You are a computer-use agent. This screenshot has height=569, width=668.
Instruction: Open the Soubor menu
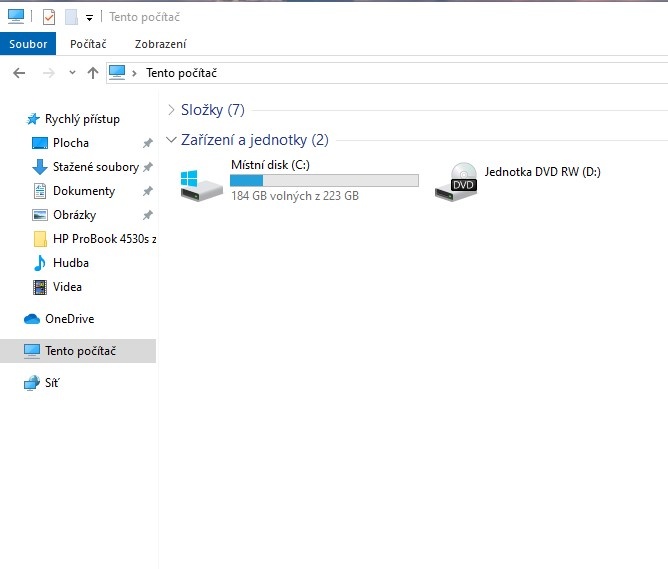click(x=28, y=44)
